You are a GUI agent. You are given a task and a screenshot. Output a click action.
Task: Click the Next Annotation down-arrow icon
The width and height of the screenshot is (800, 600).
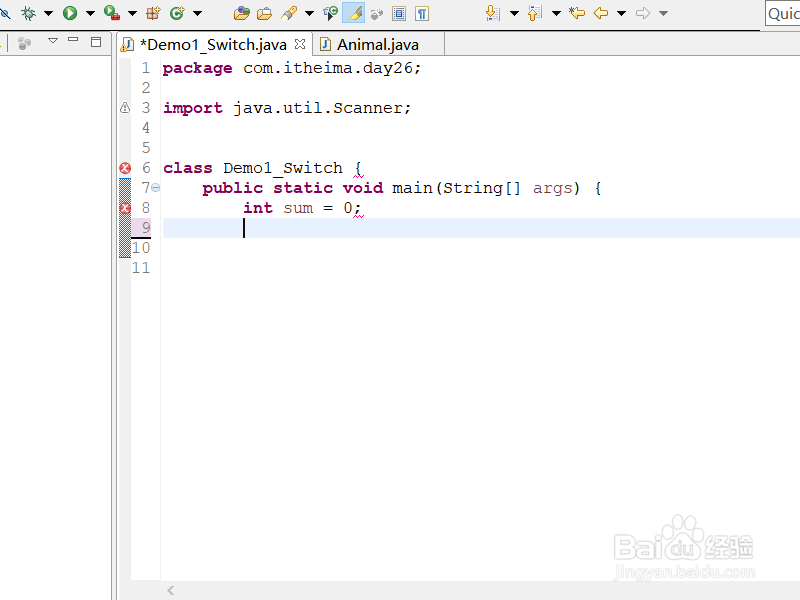click(492, 13)
